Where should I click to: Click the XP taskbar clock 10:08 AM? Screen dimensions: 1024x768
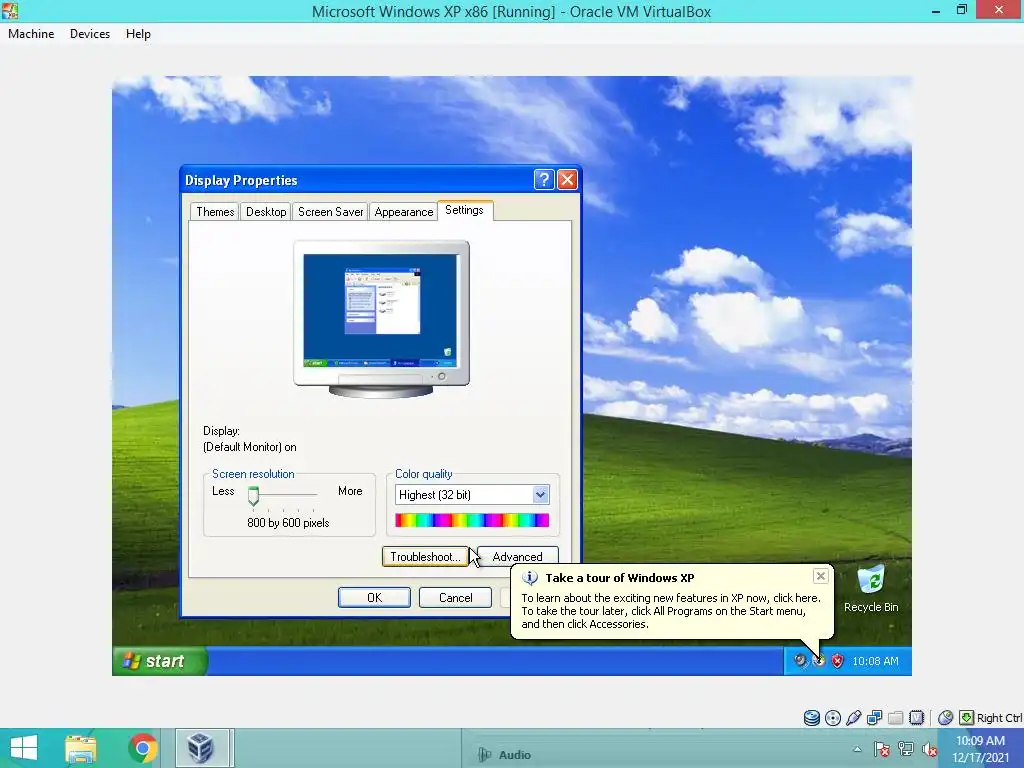875,661
